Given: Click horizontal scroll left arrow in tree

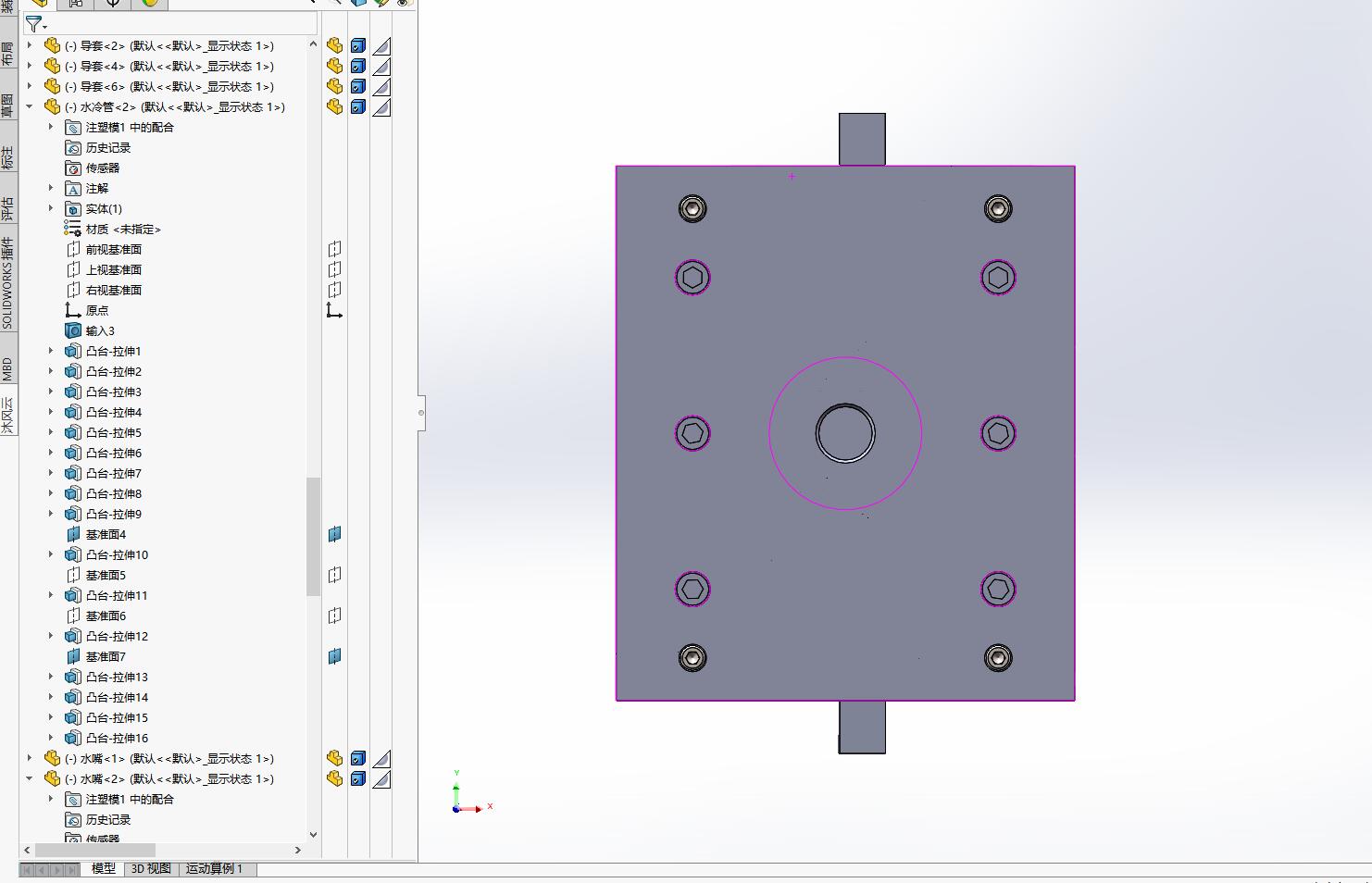Looking at the screenshot, I should 27,850.
